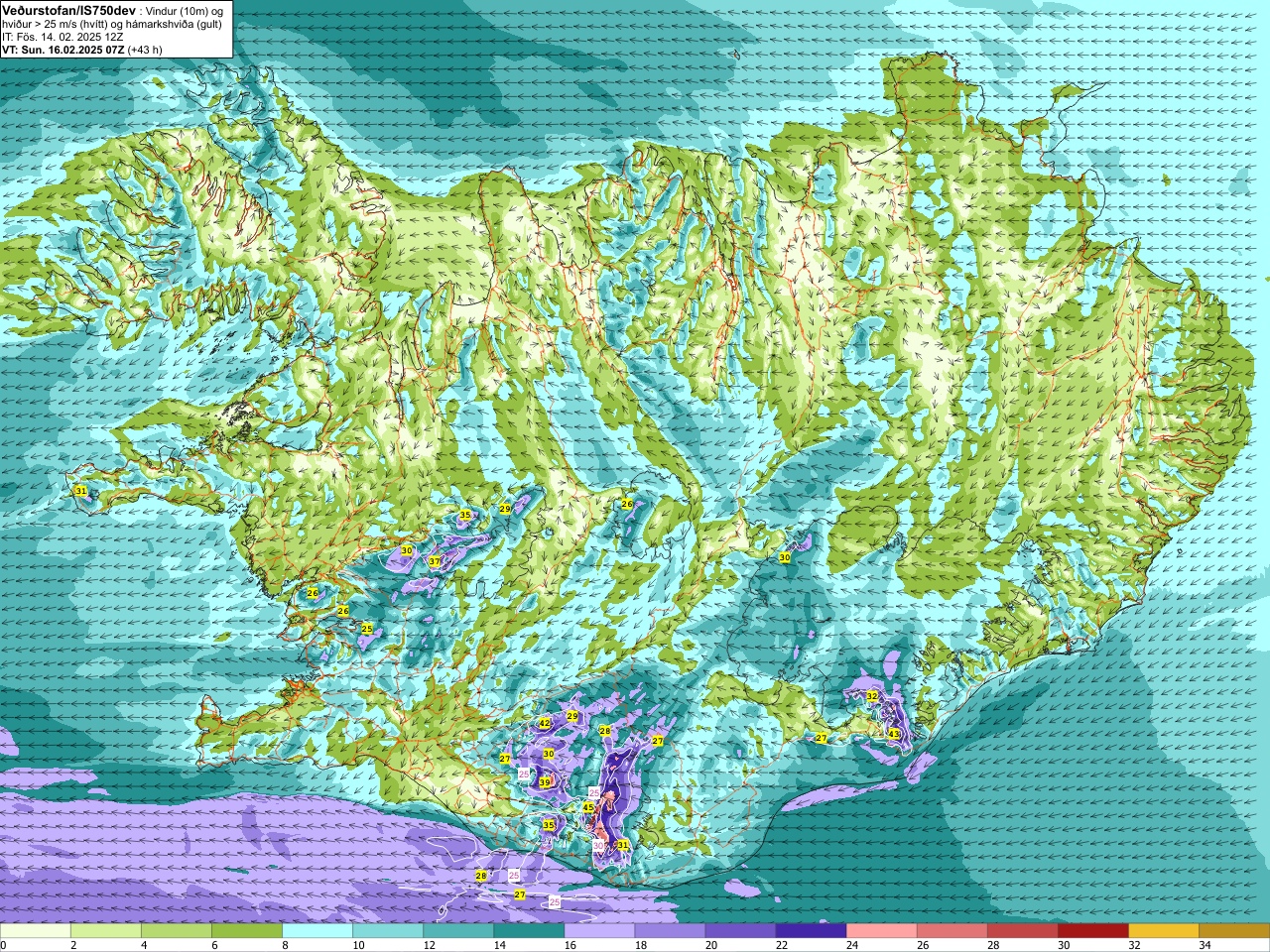Select the pink 24–26 legend swatch
1270x952 pixels.
pyautogui.click(x=881, y=931)
